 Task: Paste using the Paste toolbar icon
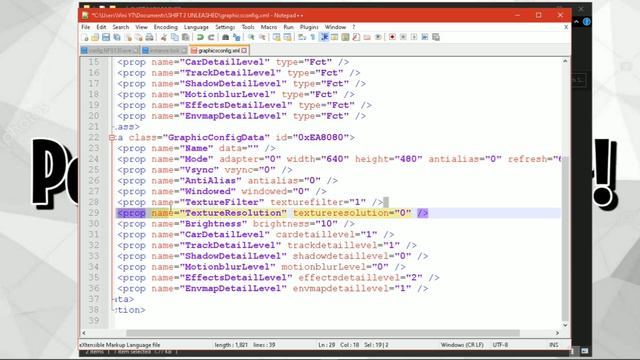[185, 37]
